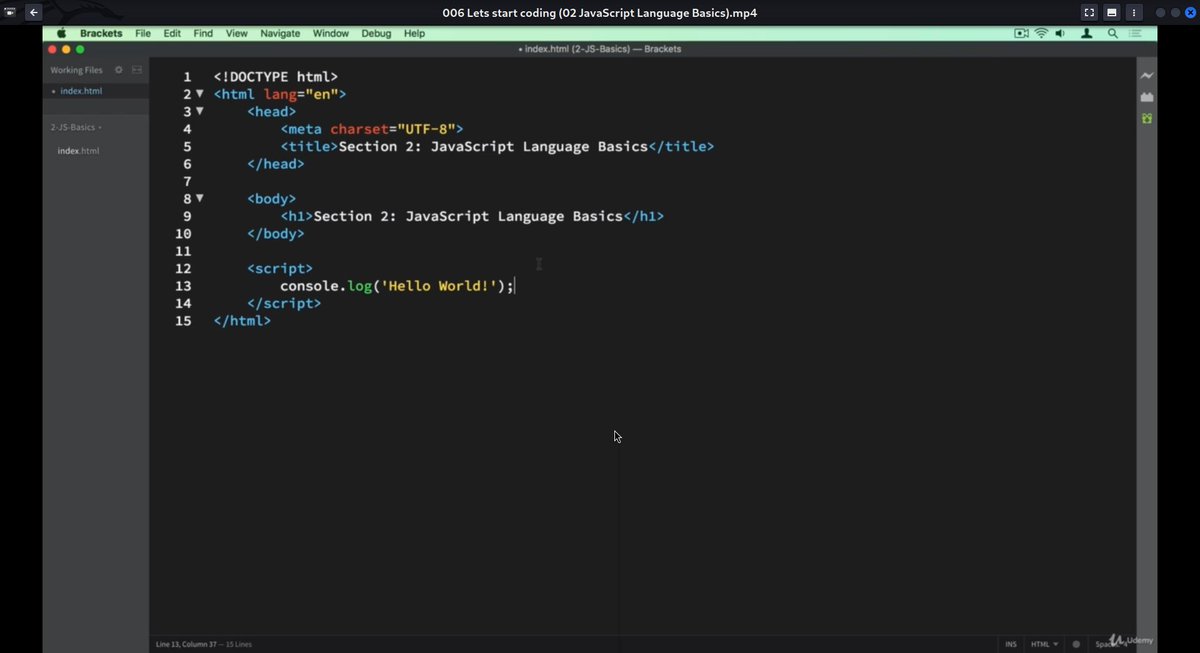Click the green zoom button of Brackets window

80,49
